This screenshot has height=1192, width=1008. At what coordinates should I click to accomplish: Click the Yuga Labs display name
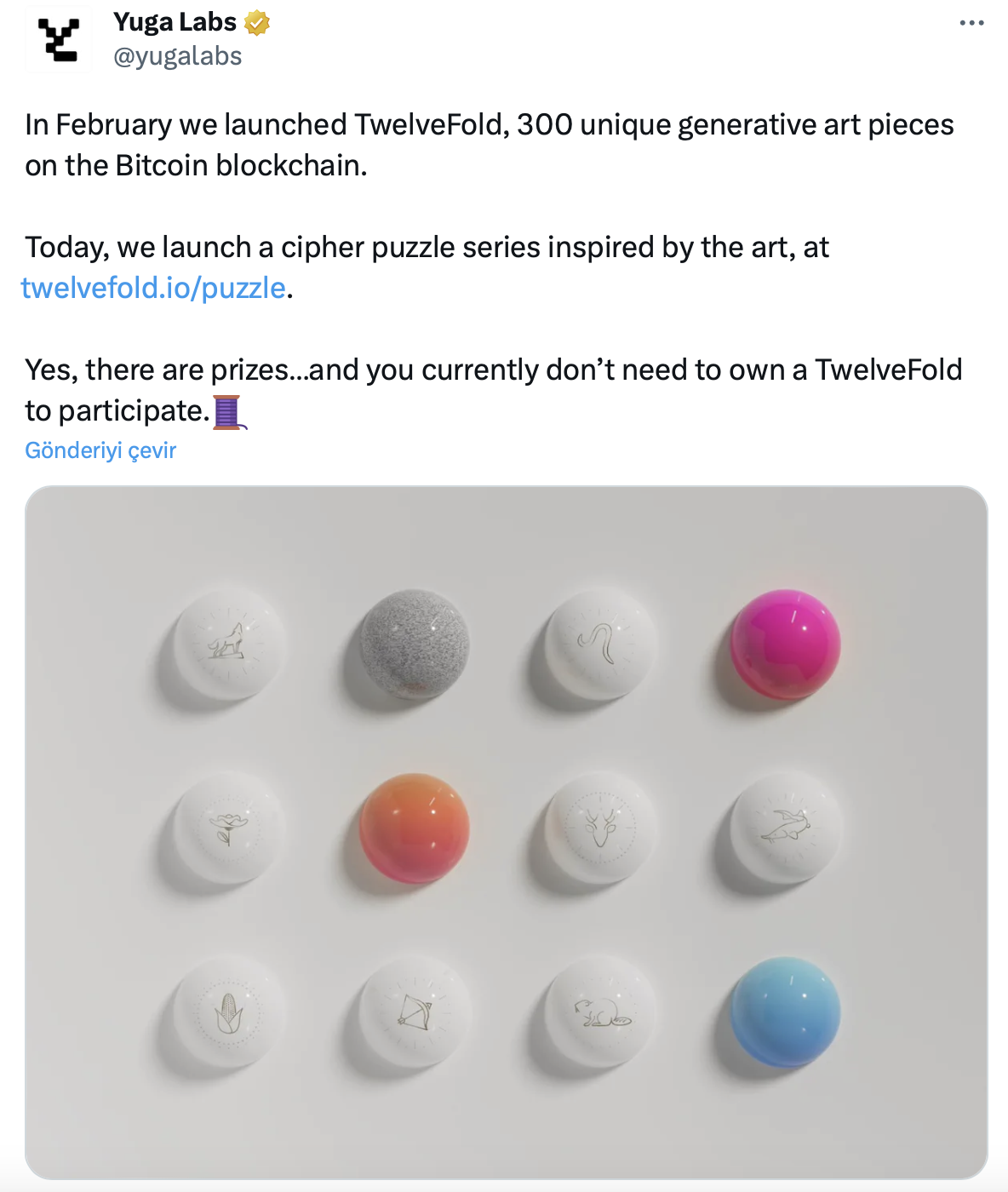175,22
